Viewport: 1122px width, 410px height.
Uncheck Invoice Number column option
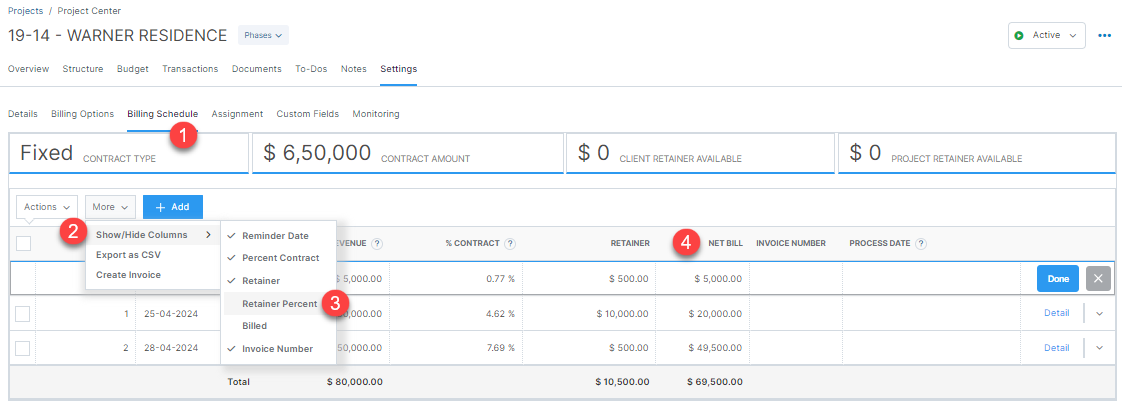coord(278,348)
